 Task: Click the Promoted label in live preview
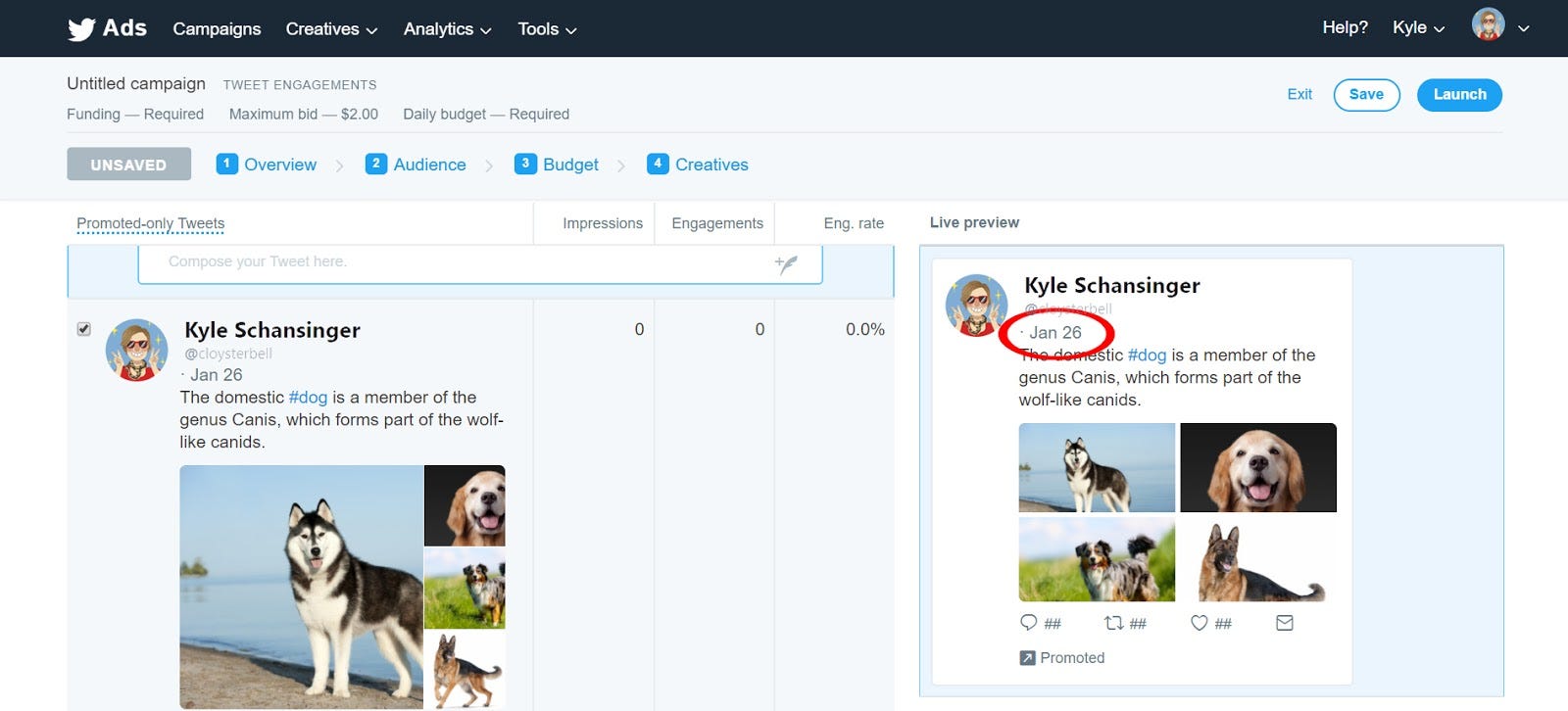(x=1072, y=658)
